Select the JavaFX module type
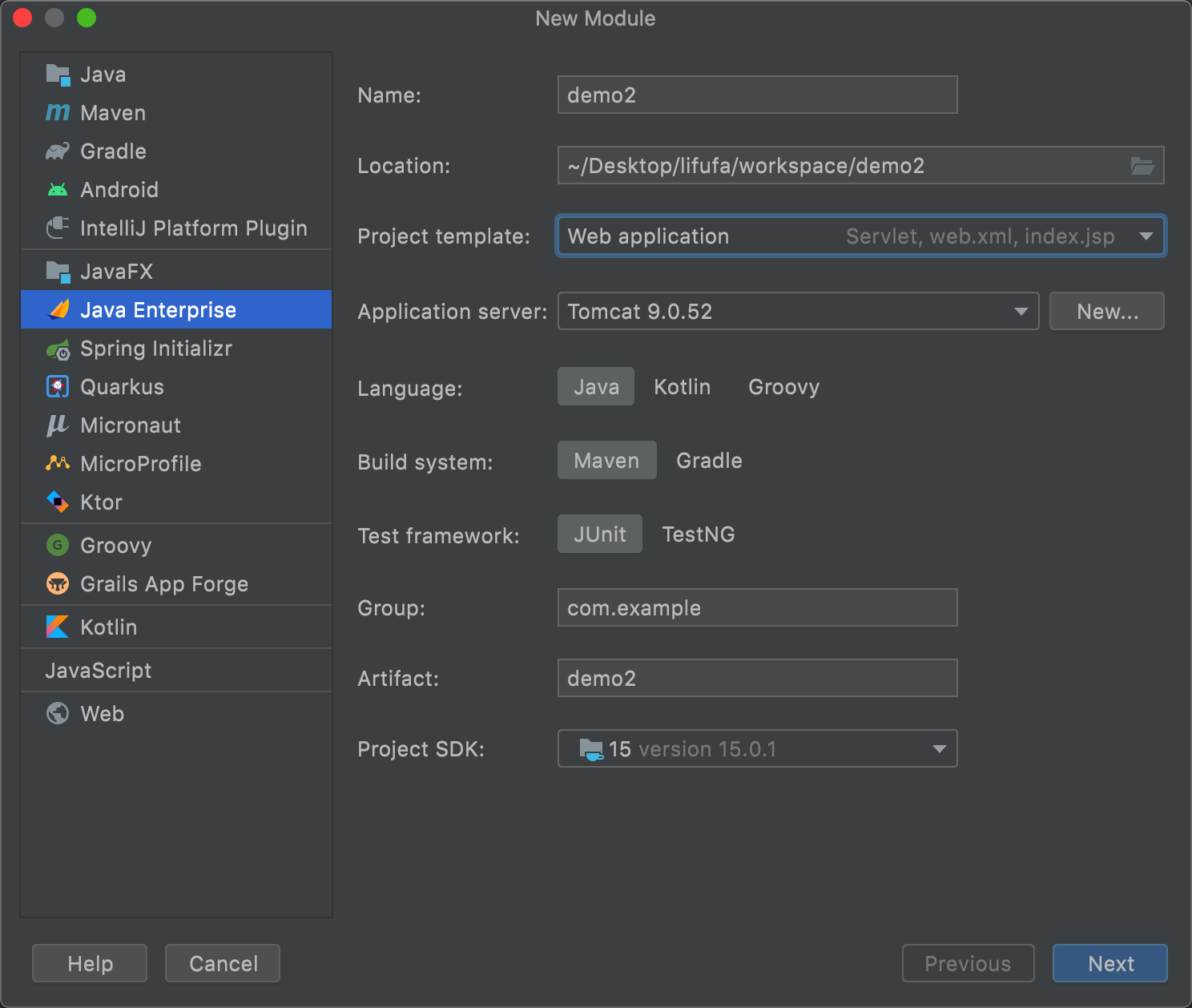The height and width of the screenshot is (1008, 1192). (x=176, y=272)
